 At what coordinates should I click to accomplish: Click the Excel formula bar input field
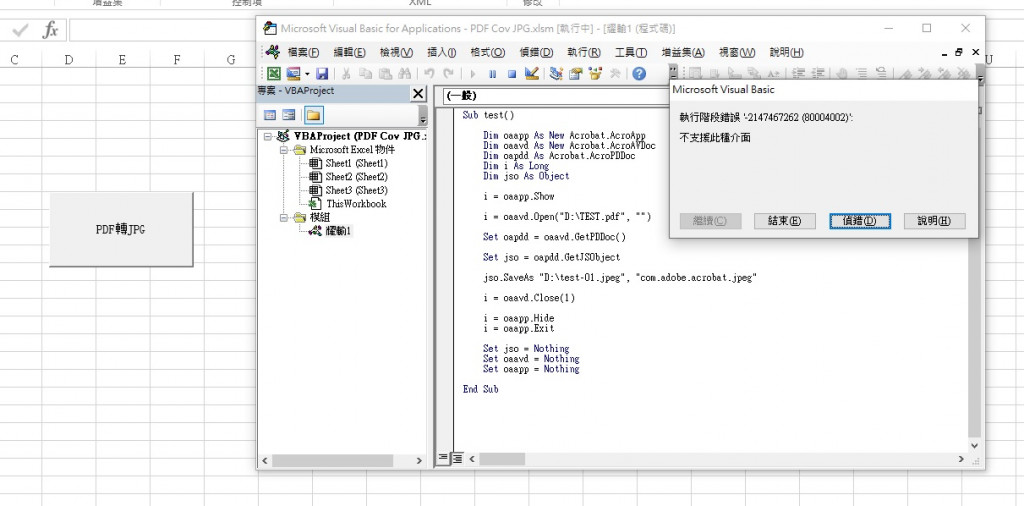click(163, 30)
